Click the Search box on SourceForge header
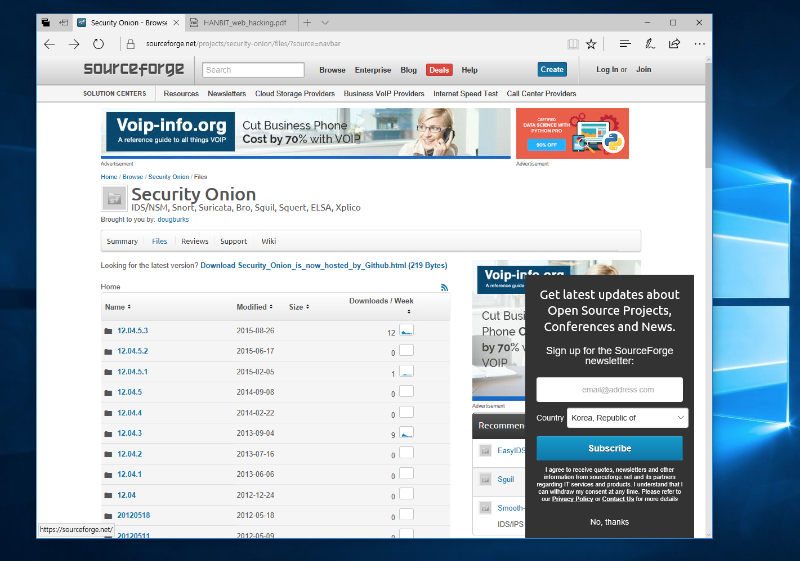Viewport: 800px width, 561px height. [x=253, y=70]
